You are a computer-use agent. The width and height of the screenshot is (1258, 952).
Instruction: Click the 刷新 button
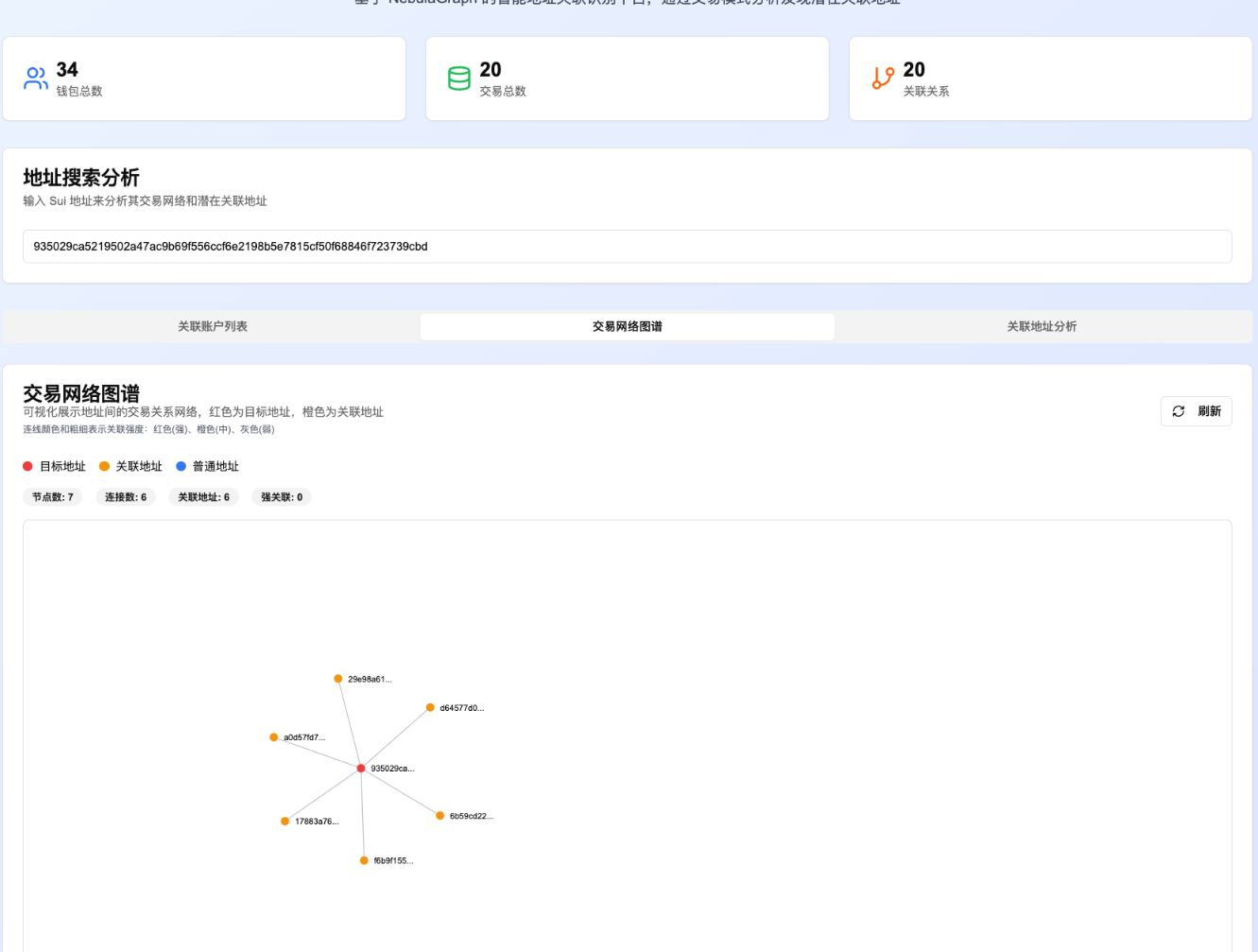1196,411
